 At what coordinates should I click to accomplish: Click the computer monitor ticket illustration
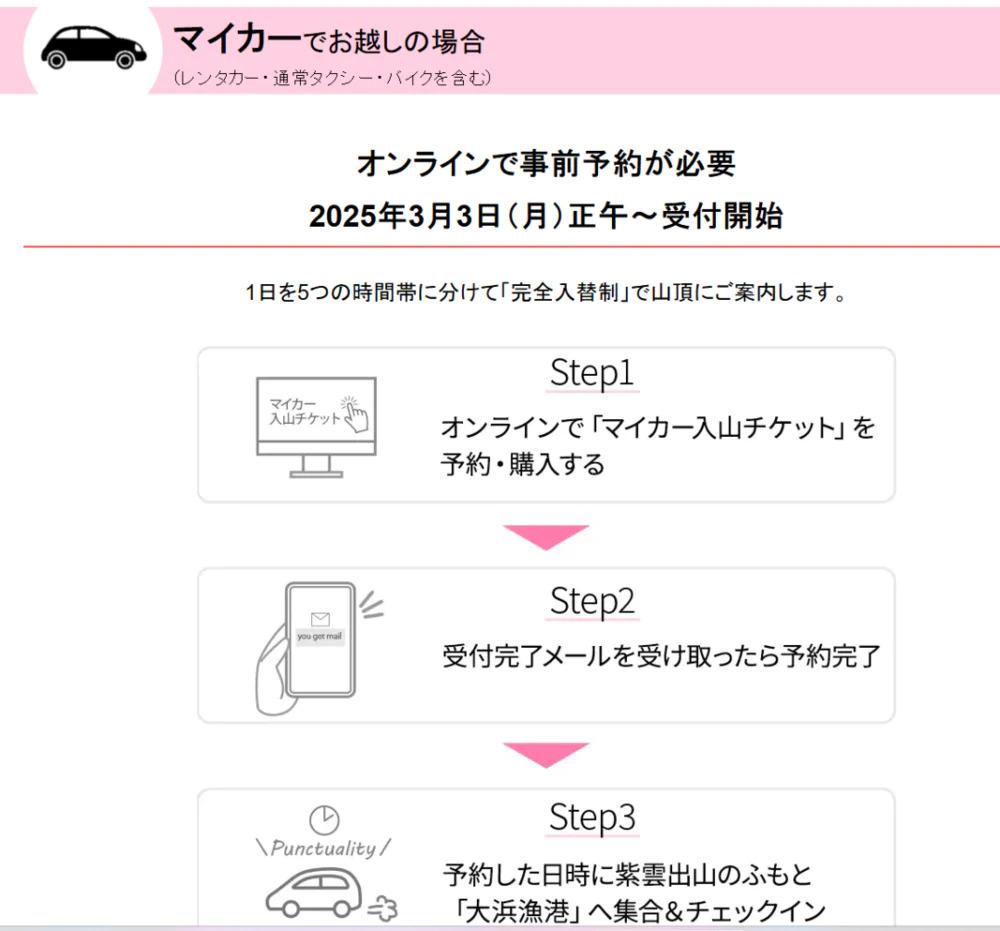click(316, 427)
